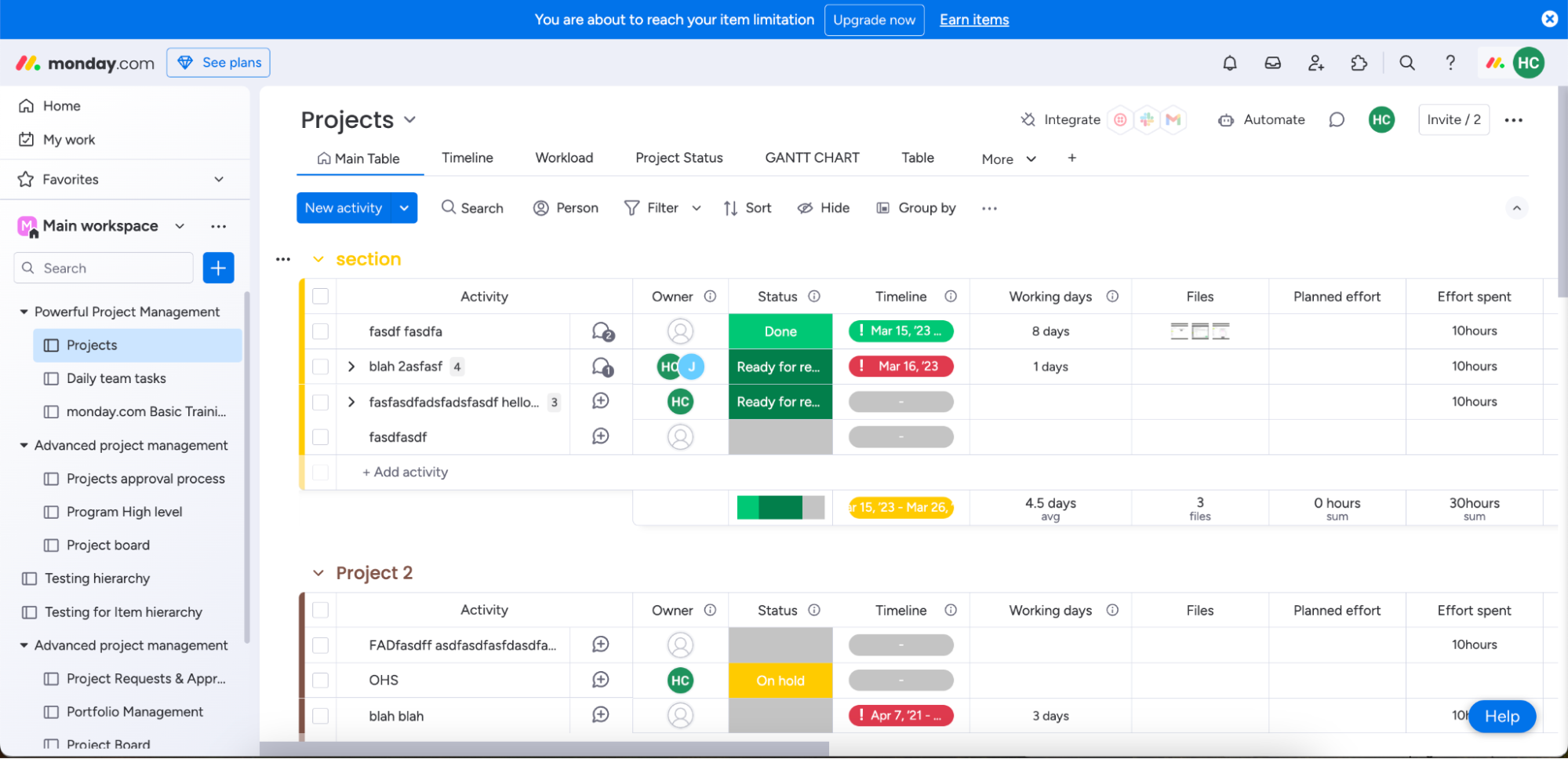The height and width of the screenshot is (759, 1568).
Task: Open conversation for fasdf fasdfa item
Action: click(602, 332)
